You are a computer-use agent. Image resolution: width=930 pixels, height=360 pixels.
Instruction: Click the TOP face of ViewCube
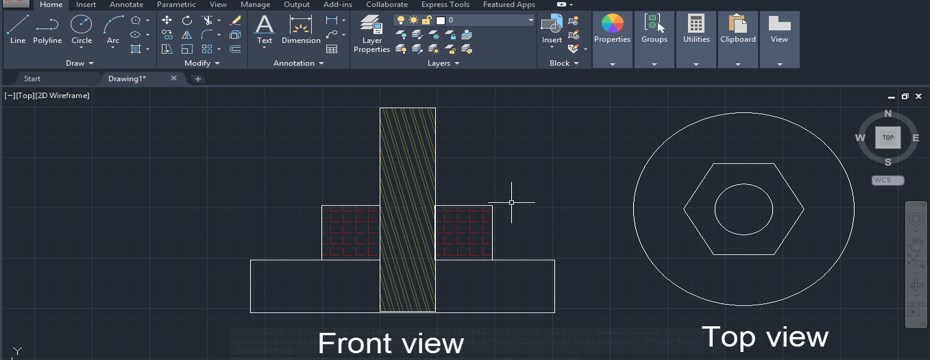click(x=888, y=138)
